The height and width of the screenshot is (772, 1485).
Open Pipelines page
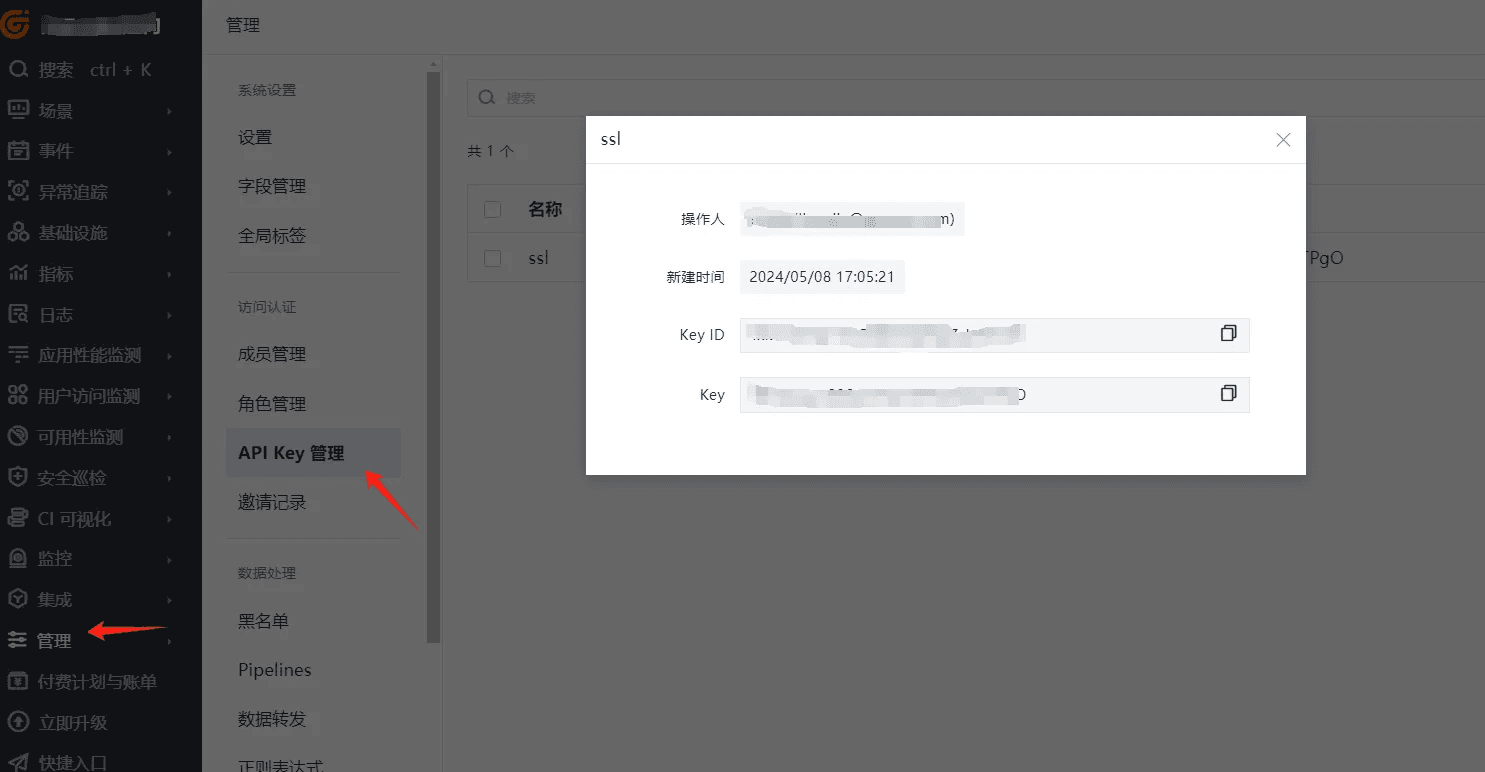point(275,670)
